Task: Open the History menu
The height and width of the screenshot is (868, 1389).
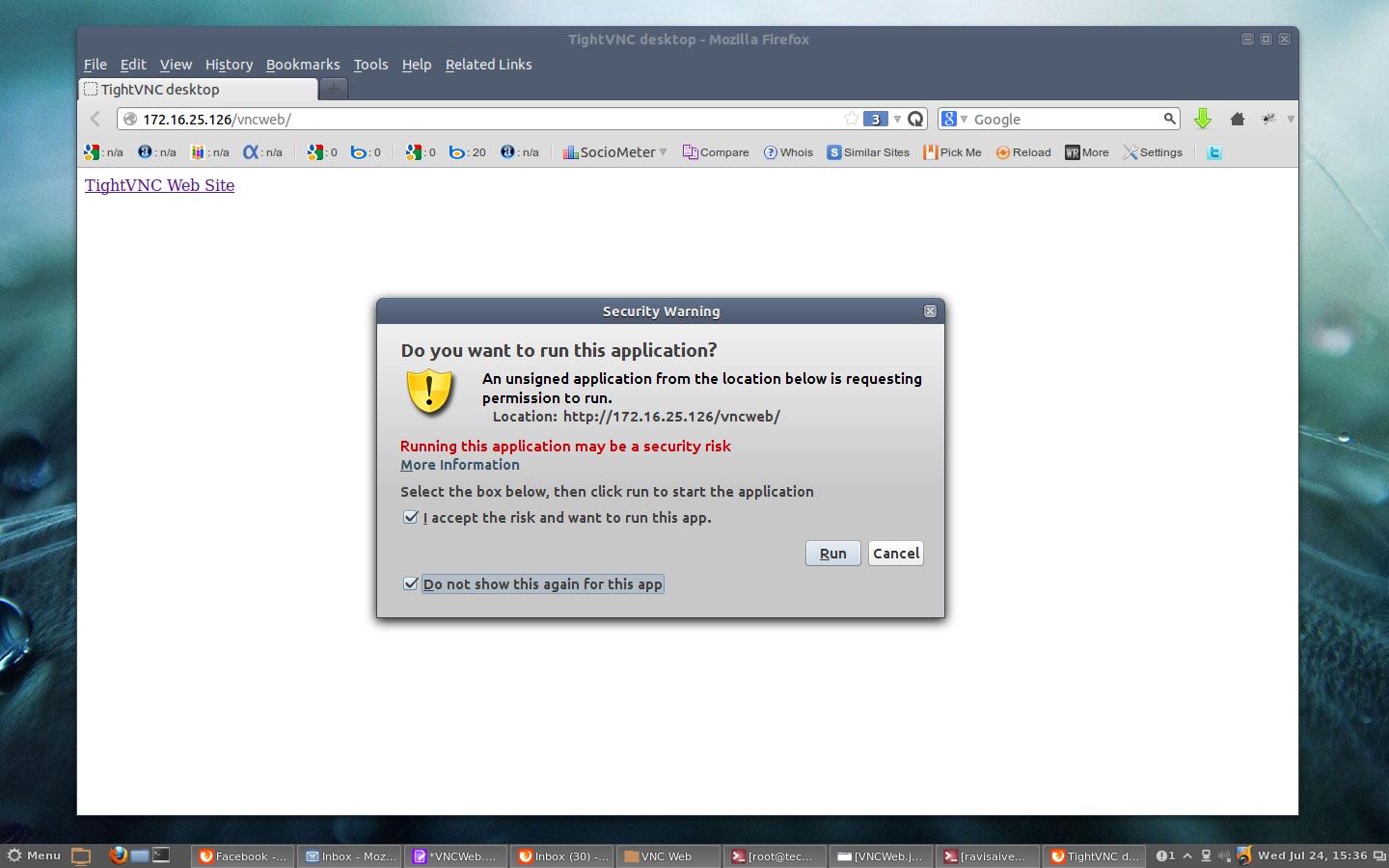Action: click(x=229, y=65)
